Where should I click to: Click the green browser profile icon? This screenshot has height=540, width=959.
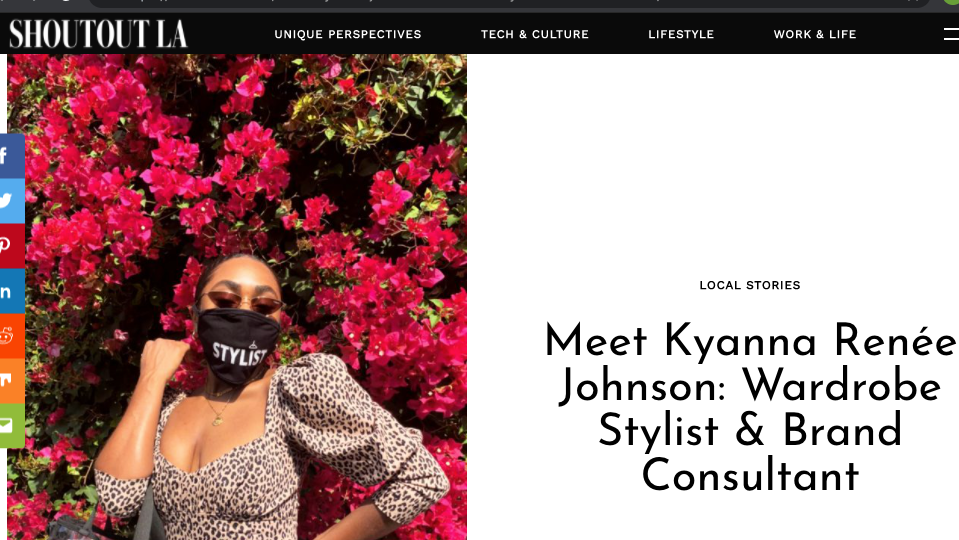(x=951, y=2)
